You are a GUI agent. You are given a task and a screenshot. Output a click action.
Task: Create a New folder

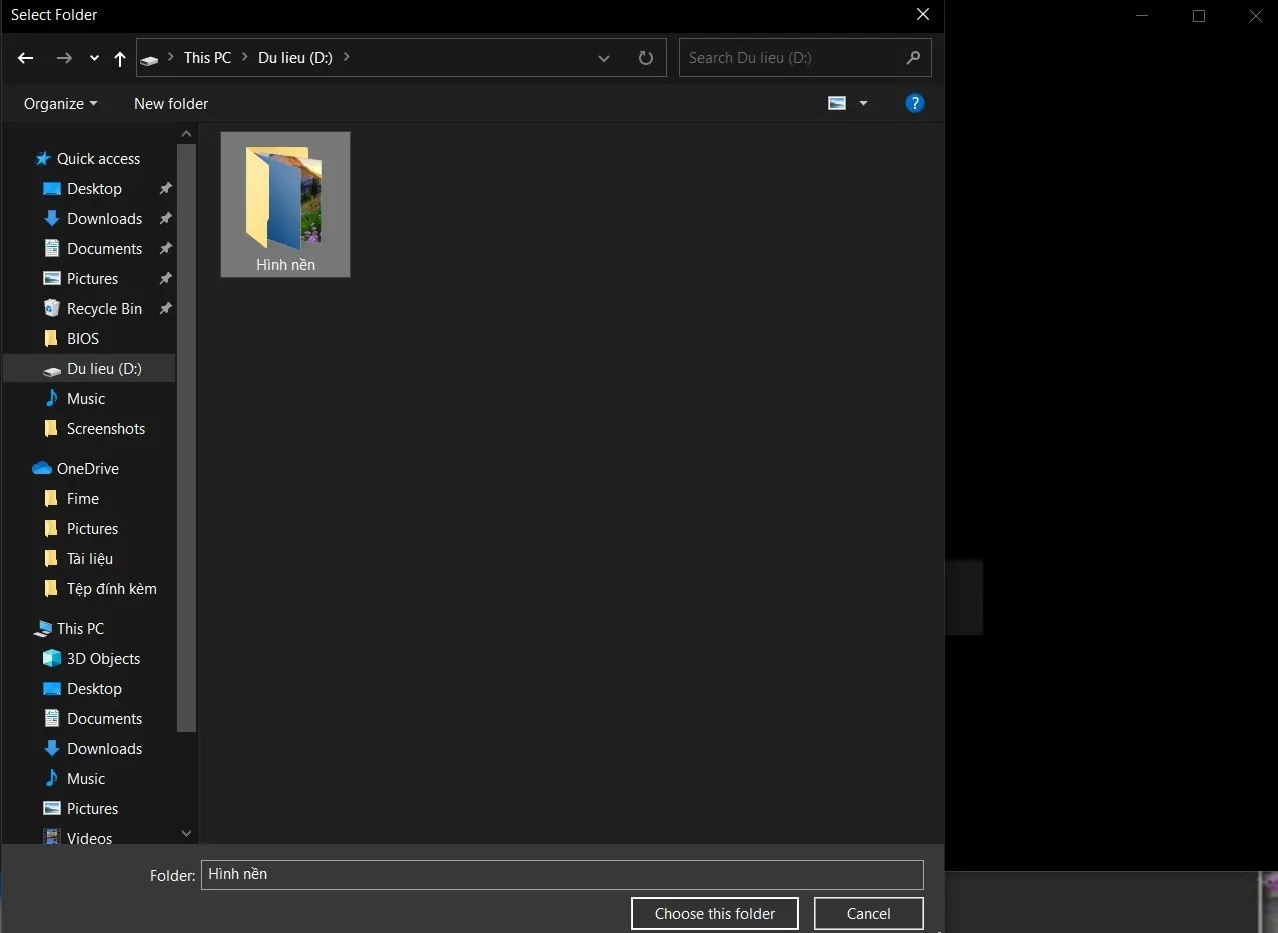coord(171,103)
